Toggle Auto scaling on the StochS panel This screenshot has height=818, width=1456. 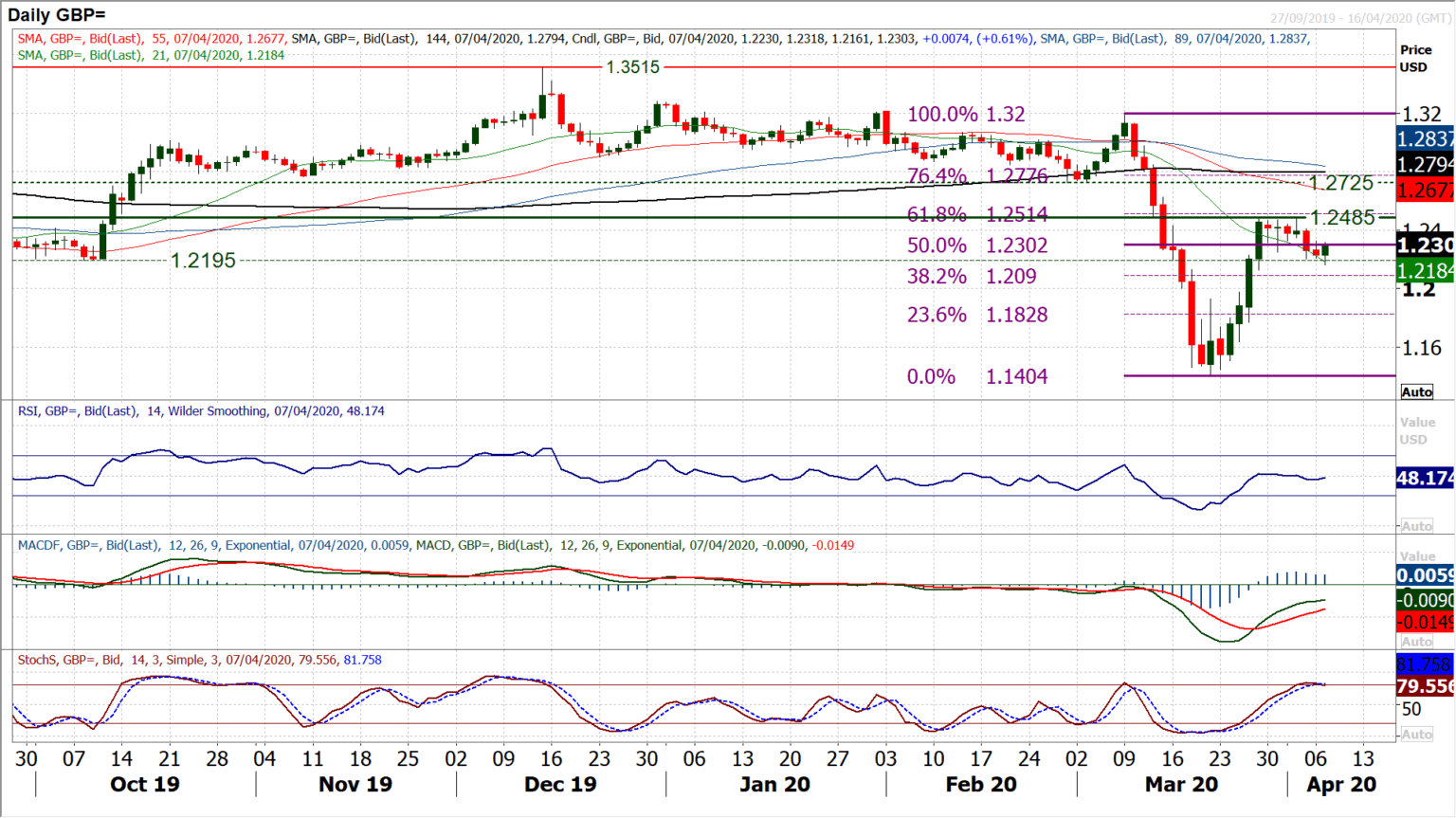click(1416, 733)
